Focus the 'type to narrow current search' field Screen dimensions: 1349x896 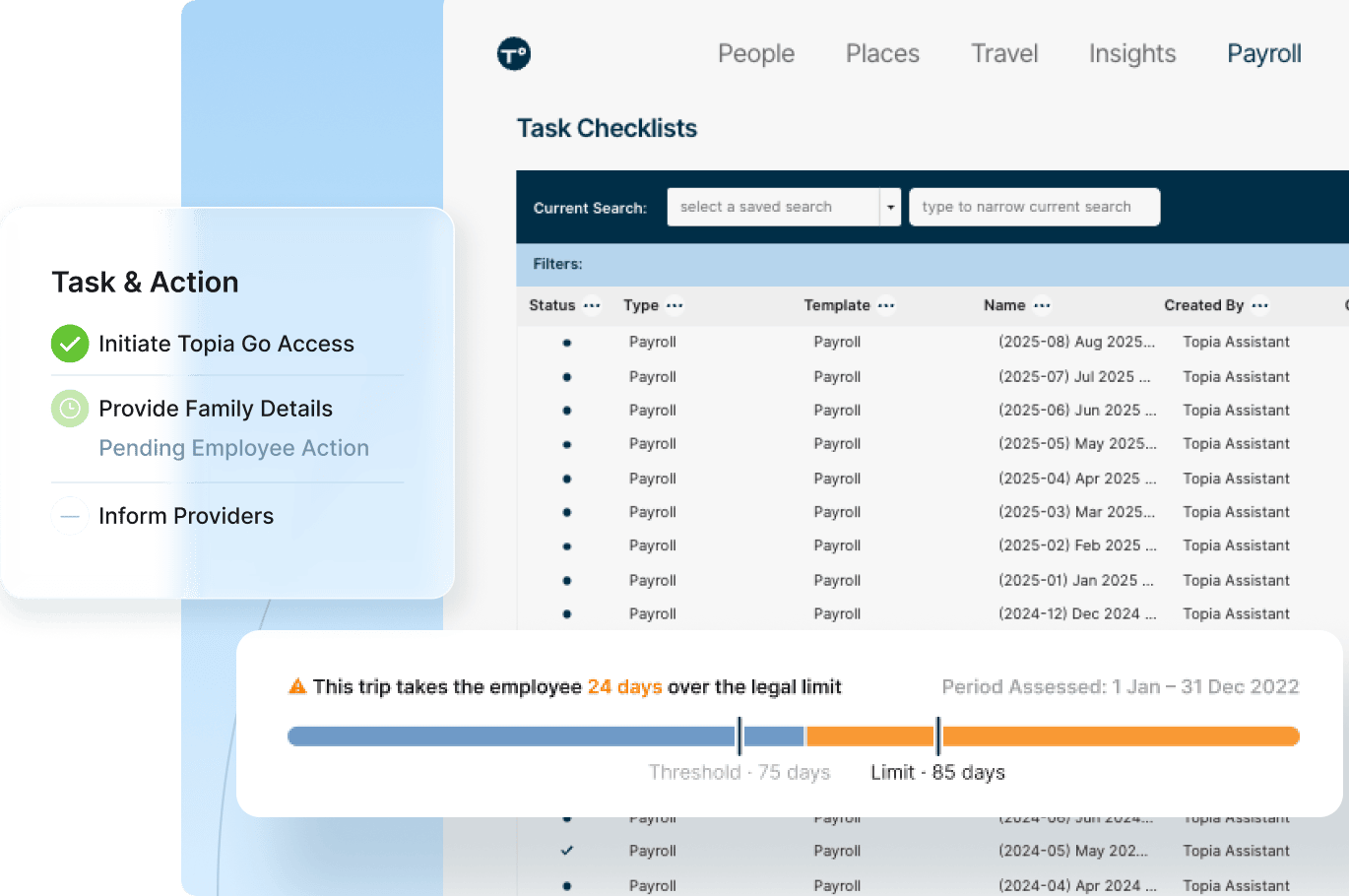pyautogui.click(x=1034, y=208)
